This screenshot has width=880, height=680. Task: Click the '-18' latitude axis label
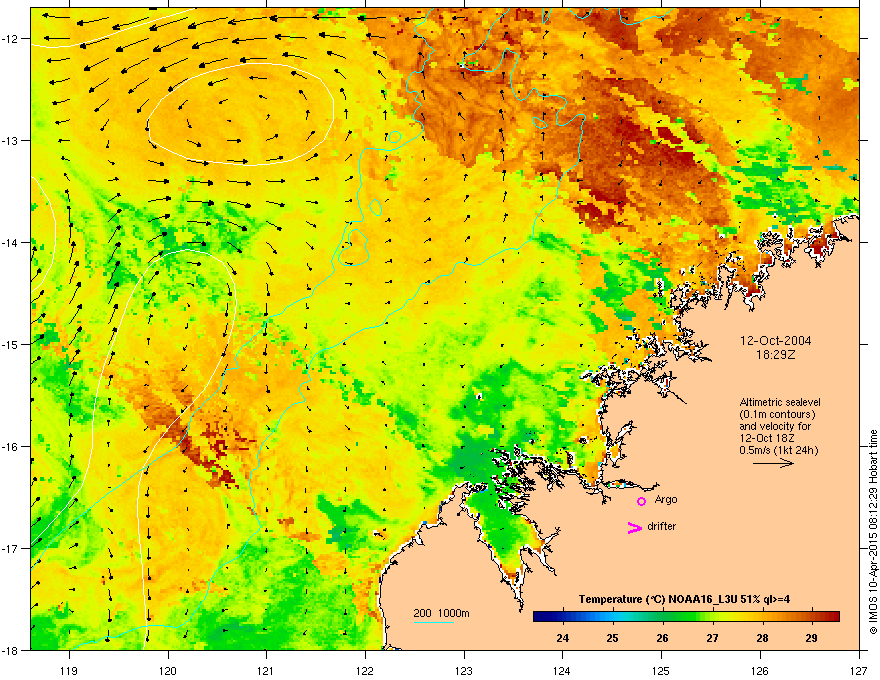click(10, 650)
